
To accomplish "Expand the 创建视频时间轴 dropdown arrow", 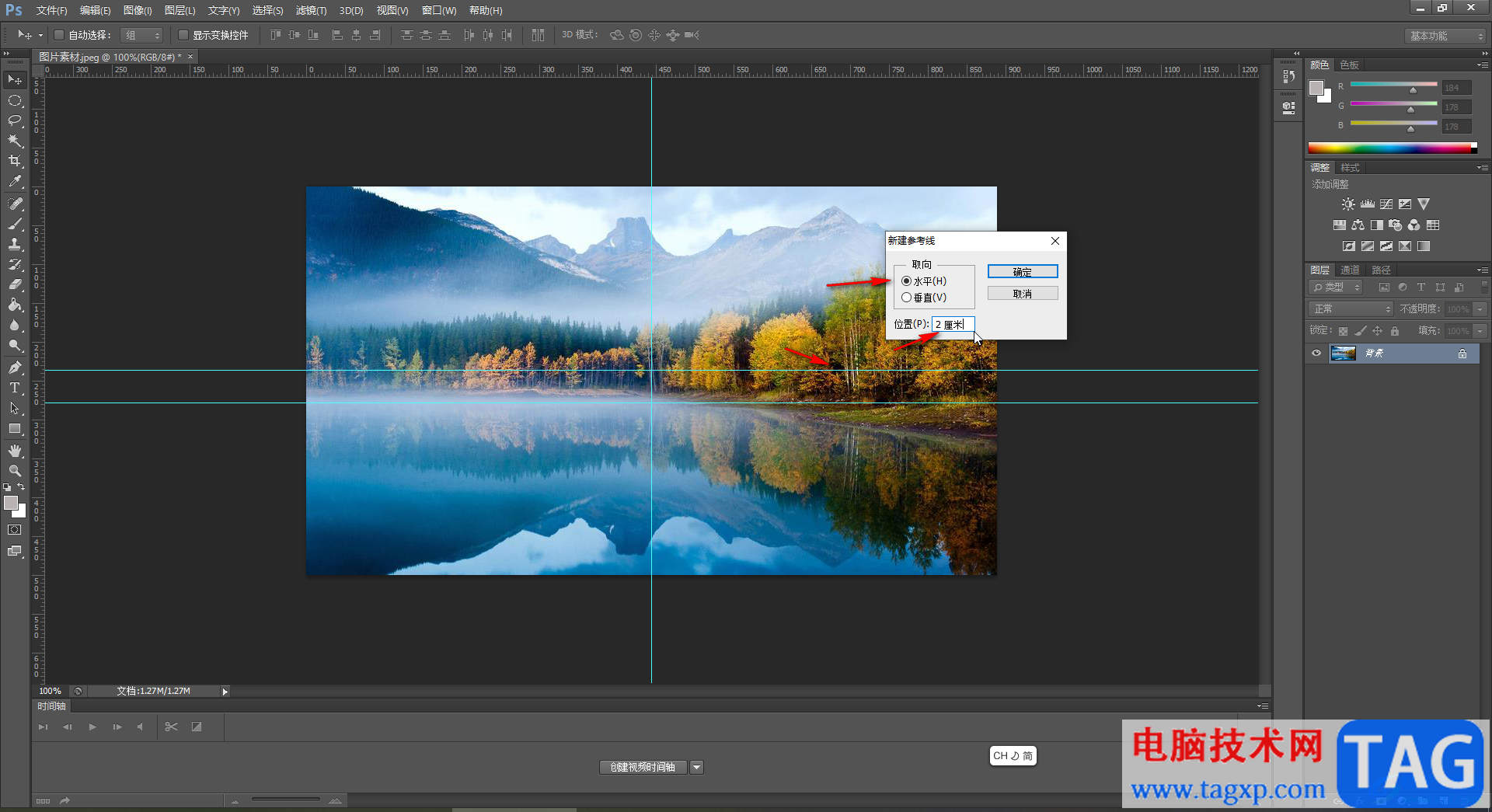I will click(x=697, y=767).
